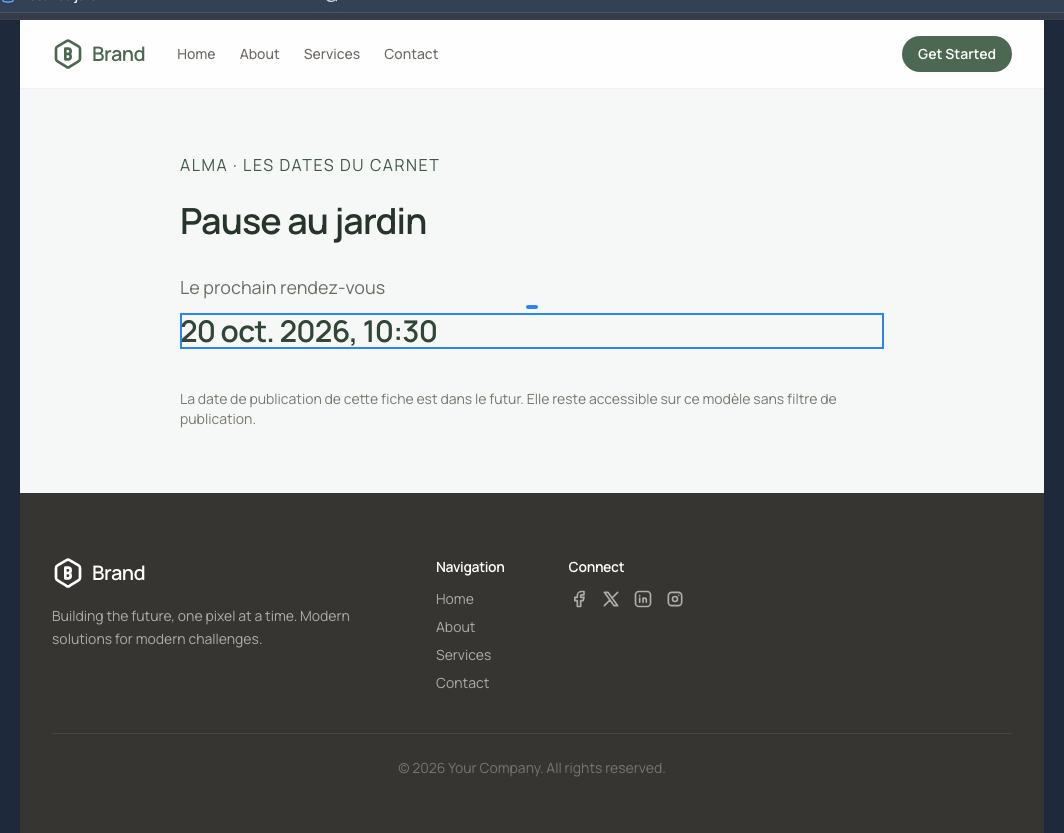This screenshot has height=833, width=1064.
Task: Click the footer Brand hexagon logo
Action: pyautogui.click(x=68, y=573)
